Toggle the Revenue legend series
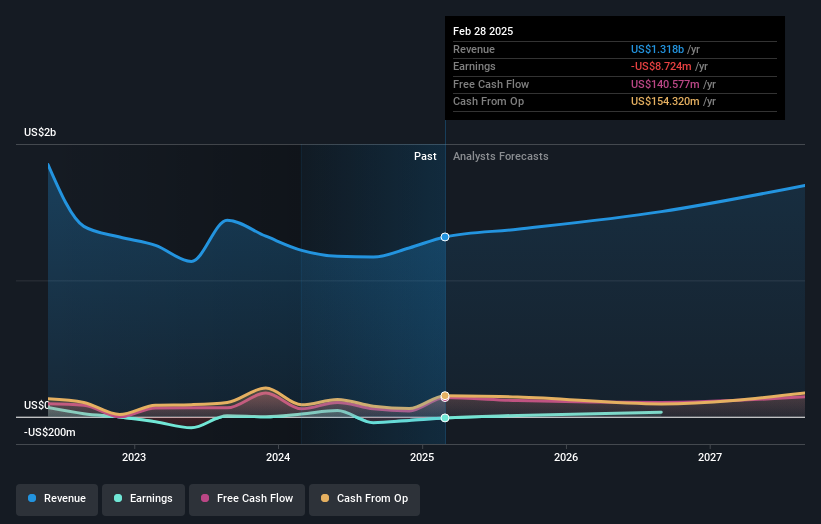Screen dimensions: 821x524 pyautogui.click(x=57, y=499)
